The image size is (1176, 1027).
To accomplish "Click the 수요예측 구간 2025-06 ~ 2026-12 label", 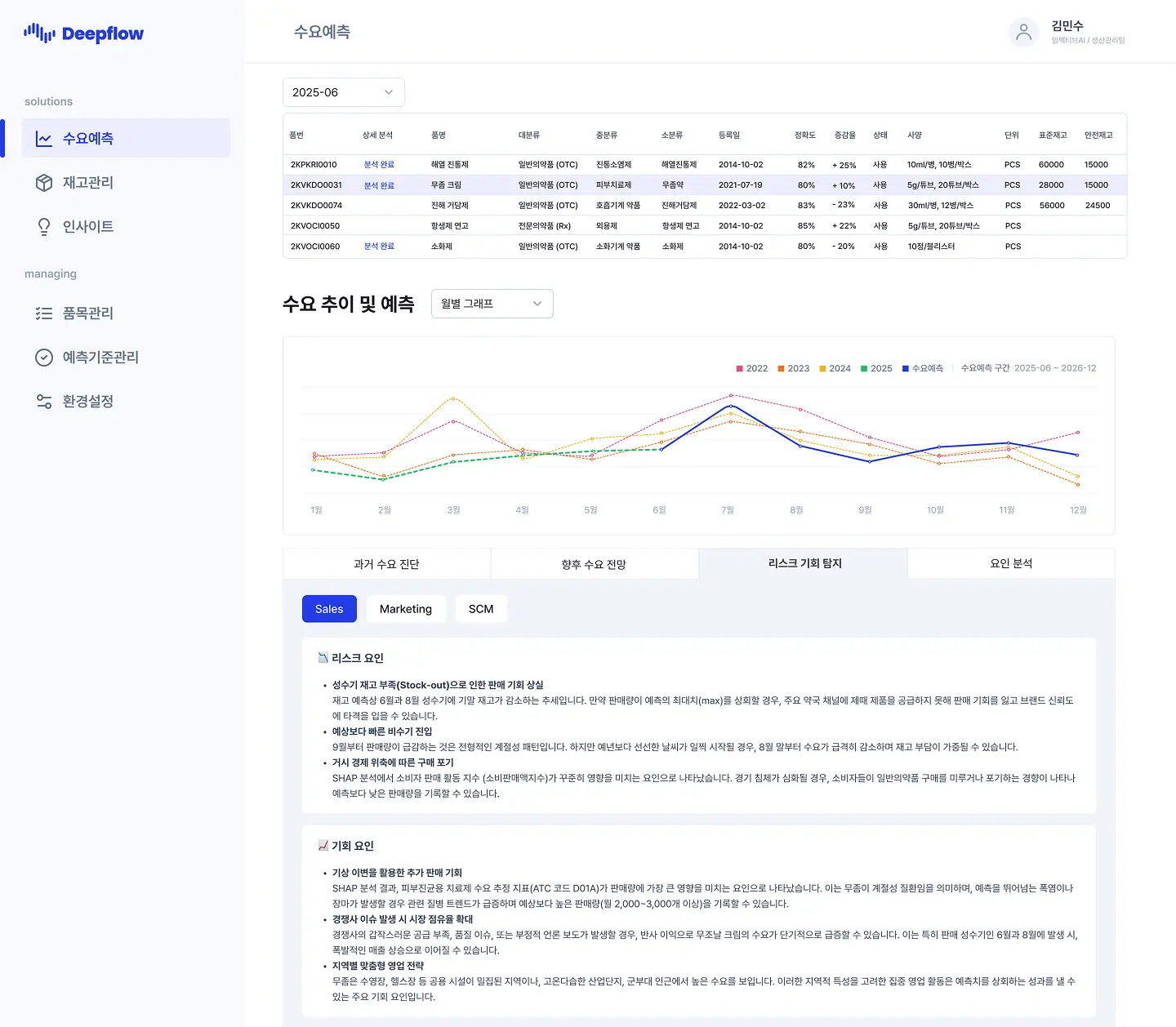I will (x=1028, y=369).
